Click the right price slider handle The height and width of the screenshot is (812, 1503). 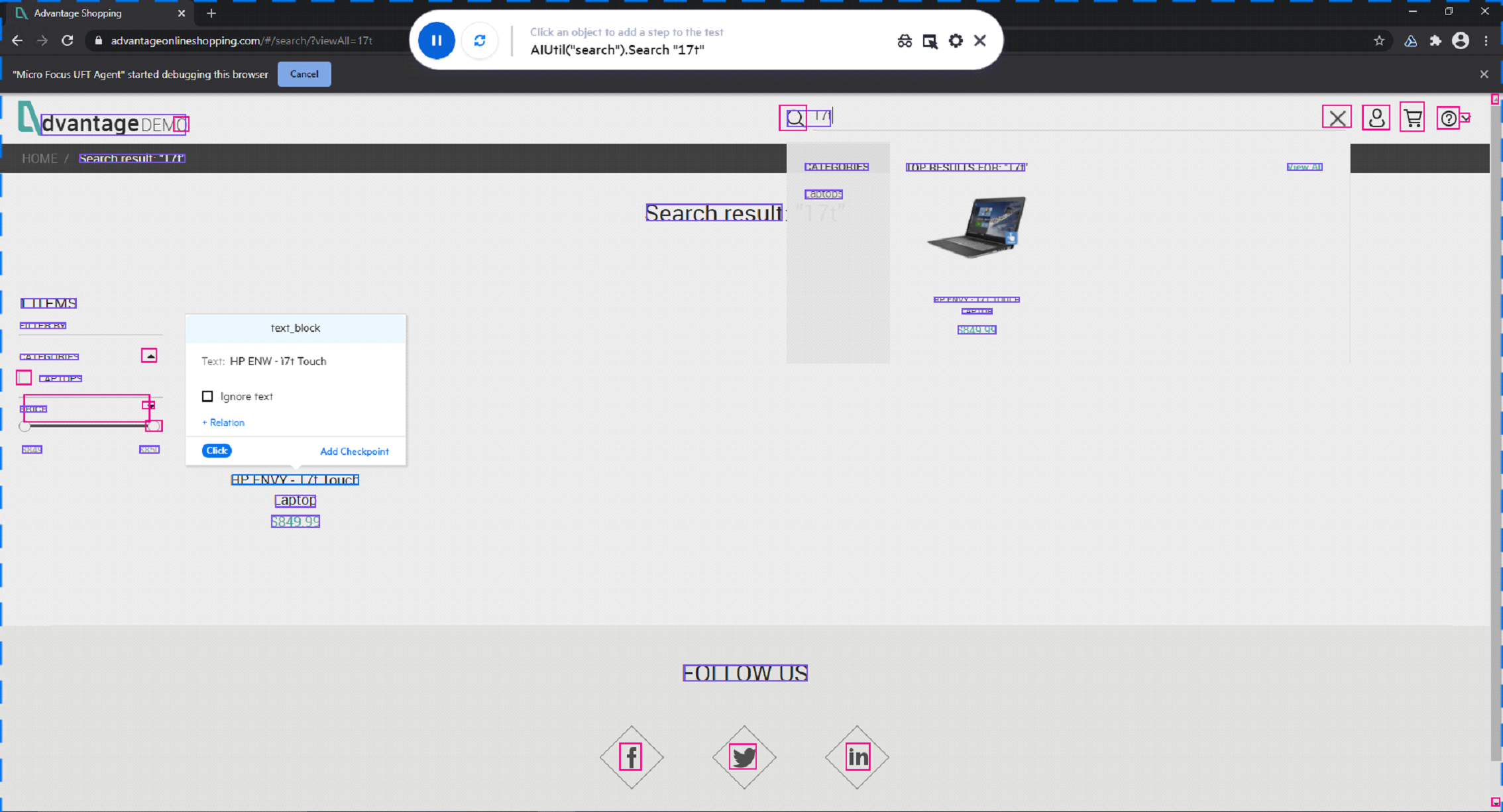(153, 426)
